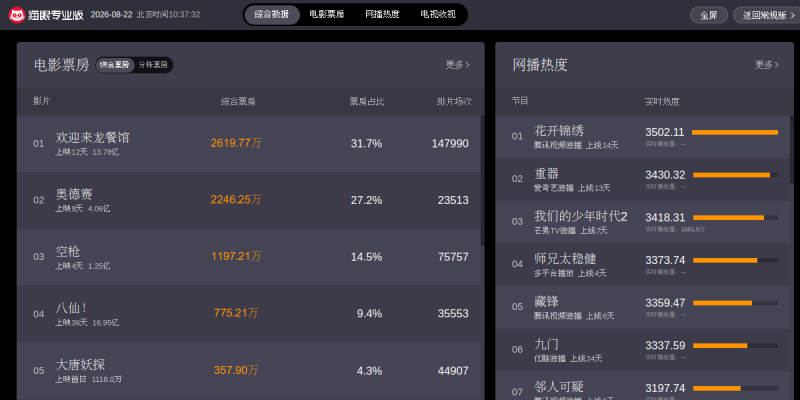Open the show 重器

point(546,174)
